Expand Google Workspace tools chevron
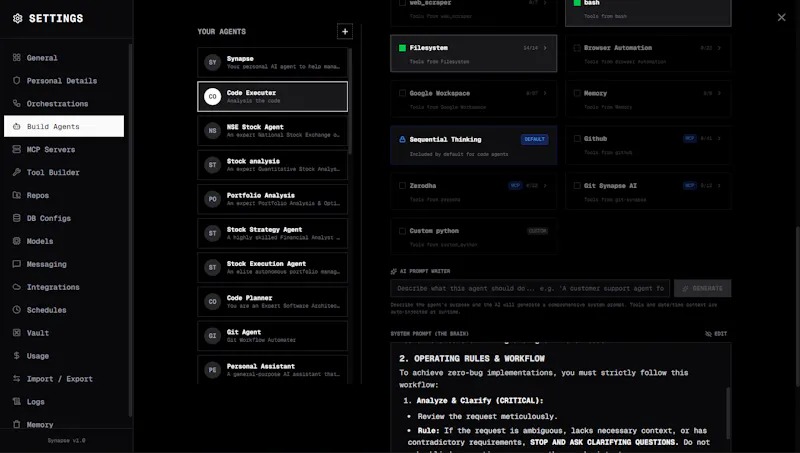 [x=545, y=93]
